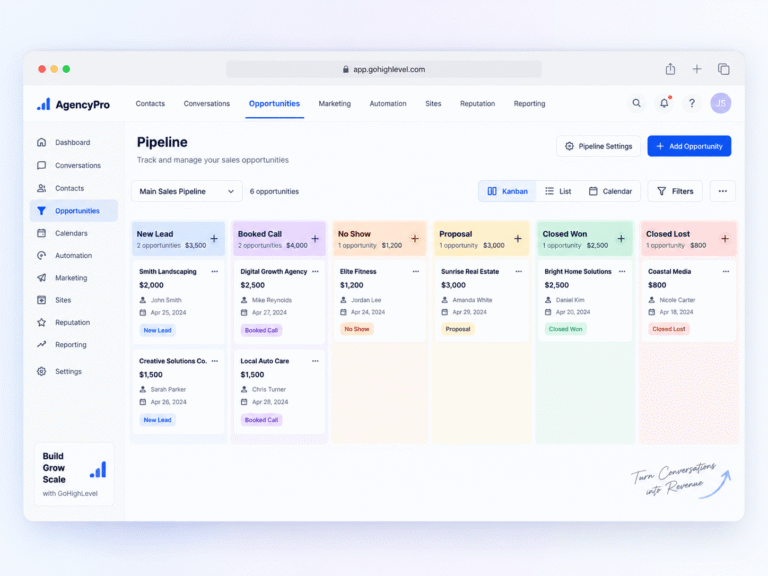Select the Opportunities top tab
This screenshot has width=768, height=576.
click(x=274, y=104)
